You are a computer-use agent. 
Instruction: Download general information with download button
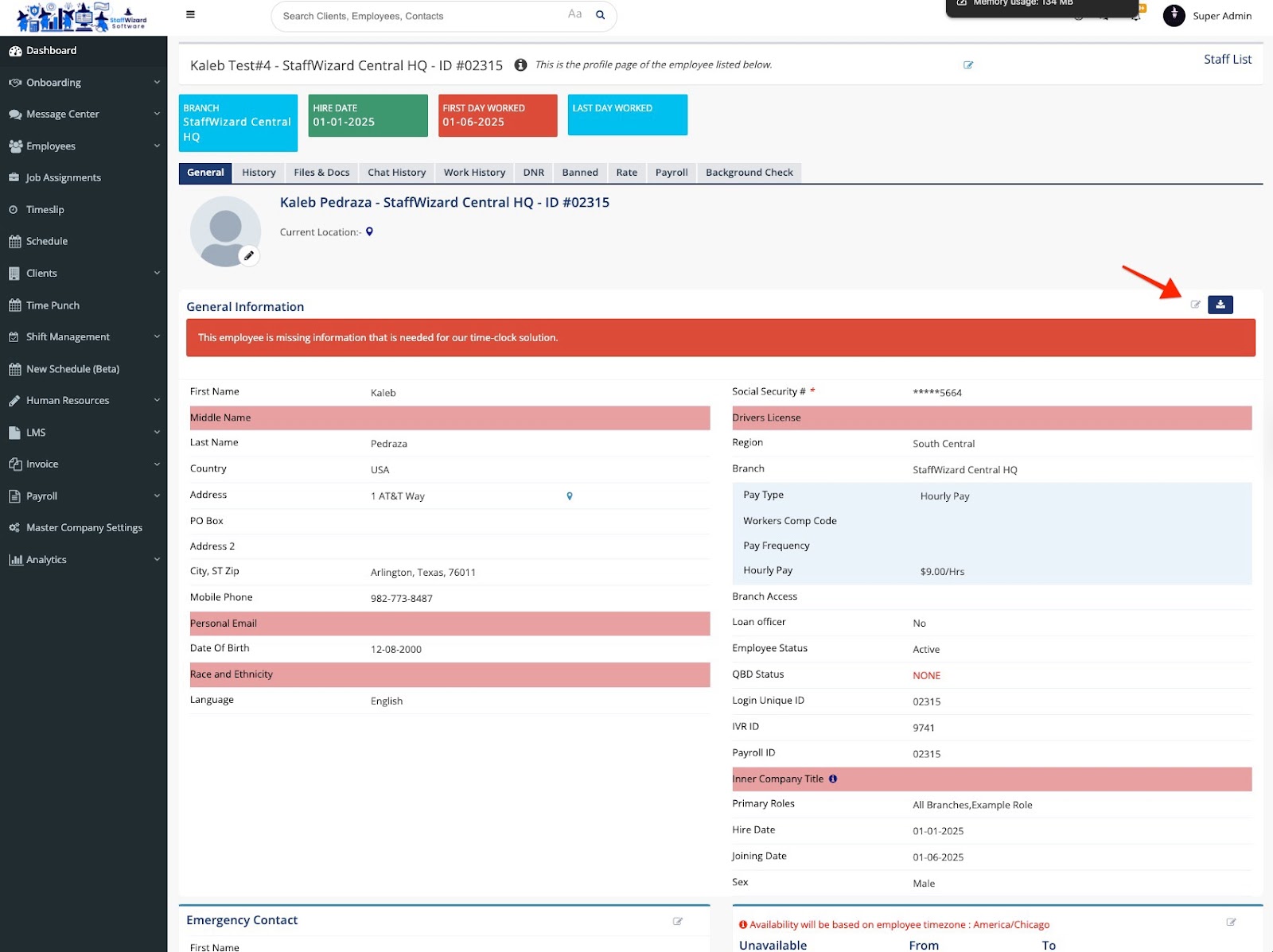click(x=1220, y=305)
